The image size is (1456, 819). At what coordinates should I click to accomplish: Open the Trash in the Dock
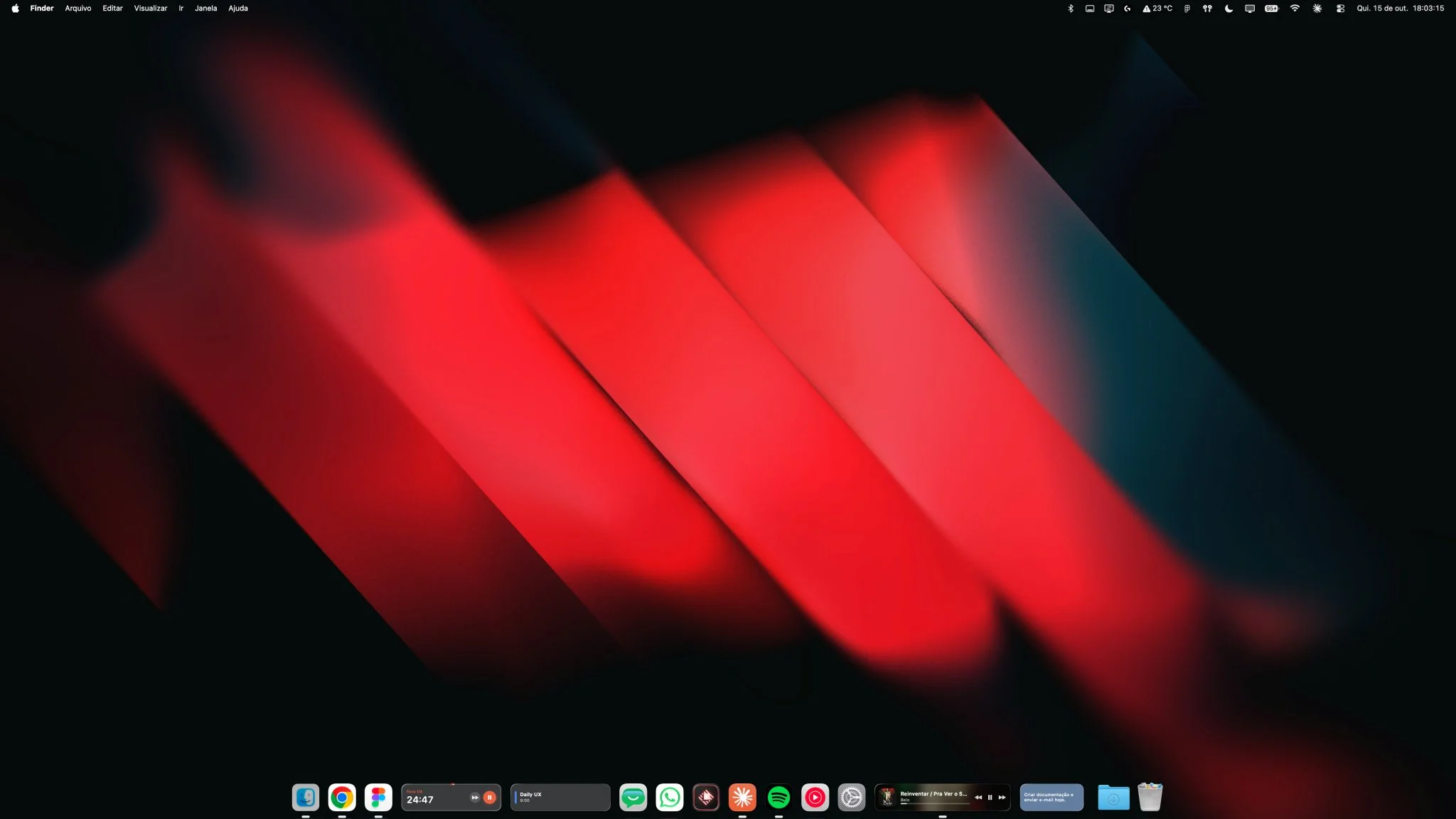click(x=1150, y=797)
